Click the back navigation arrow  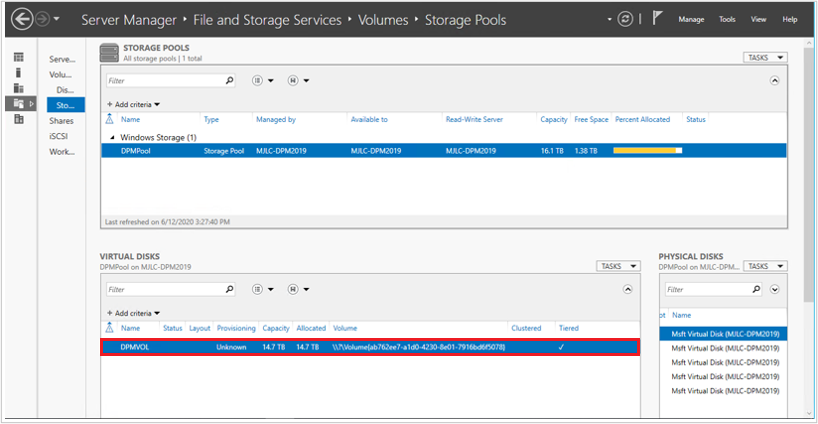point(19,19)
